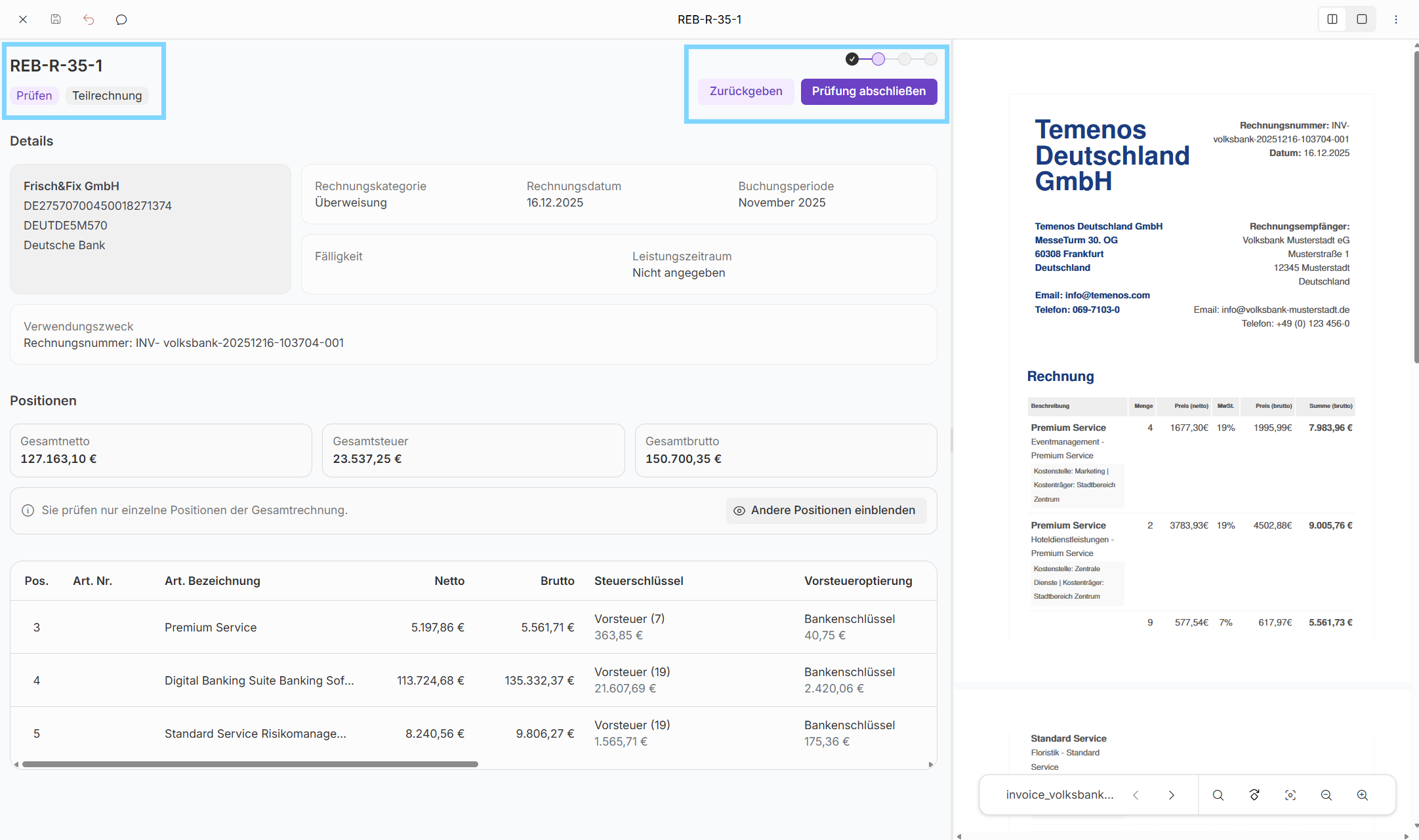Viewport: 1419px width, 840px height.
Task: Zoom out of the invoice preview
Action: click(1326, 795)
